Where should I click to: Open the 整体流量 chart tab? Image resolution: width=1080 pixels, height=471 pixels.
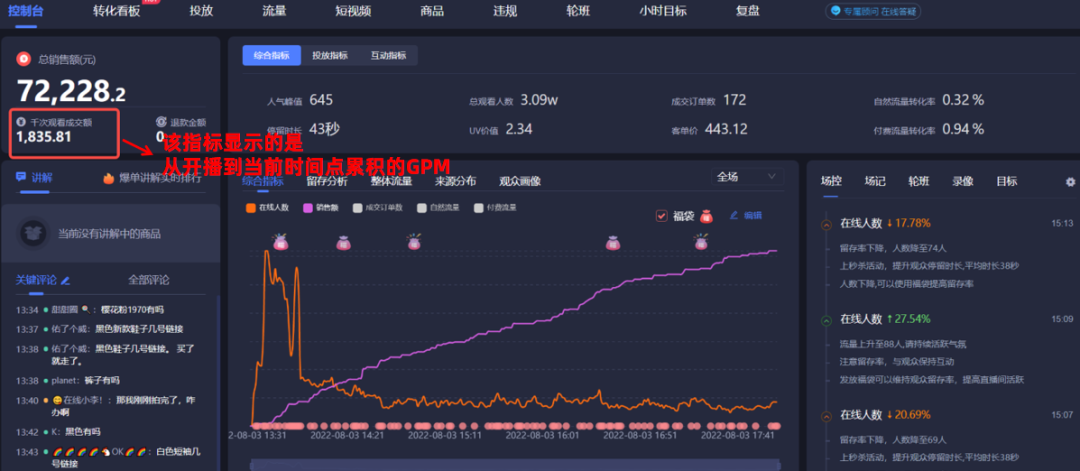pos(391,181)
